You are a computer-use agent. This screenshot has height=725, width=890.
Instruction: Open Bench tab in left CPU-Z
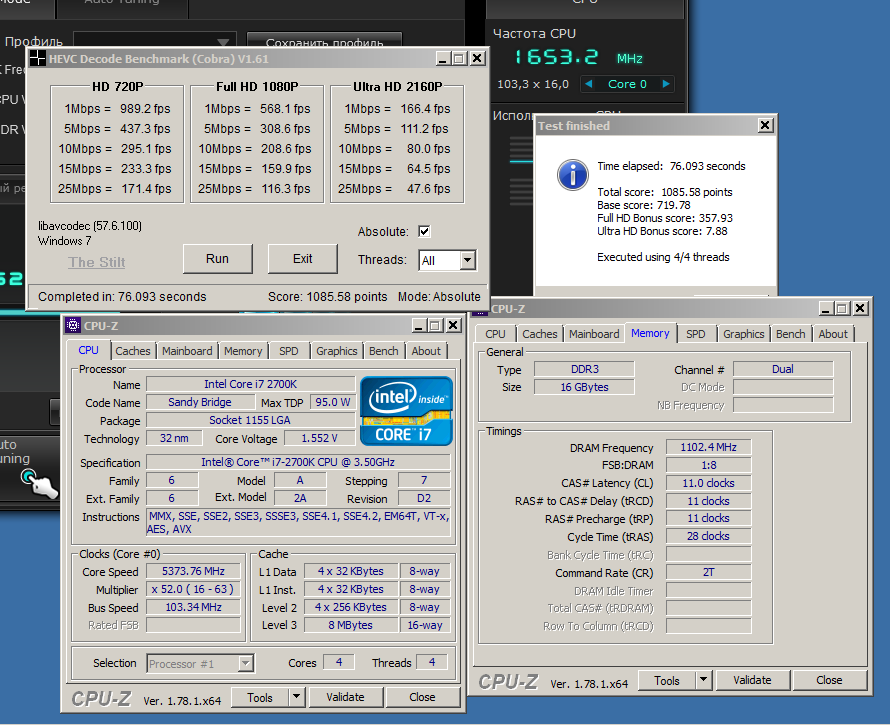click(384, 351)
